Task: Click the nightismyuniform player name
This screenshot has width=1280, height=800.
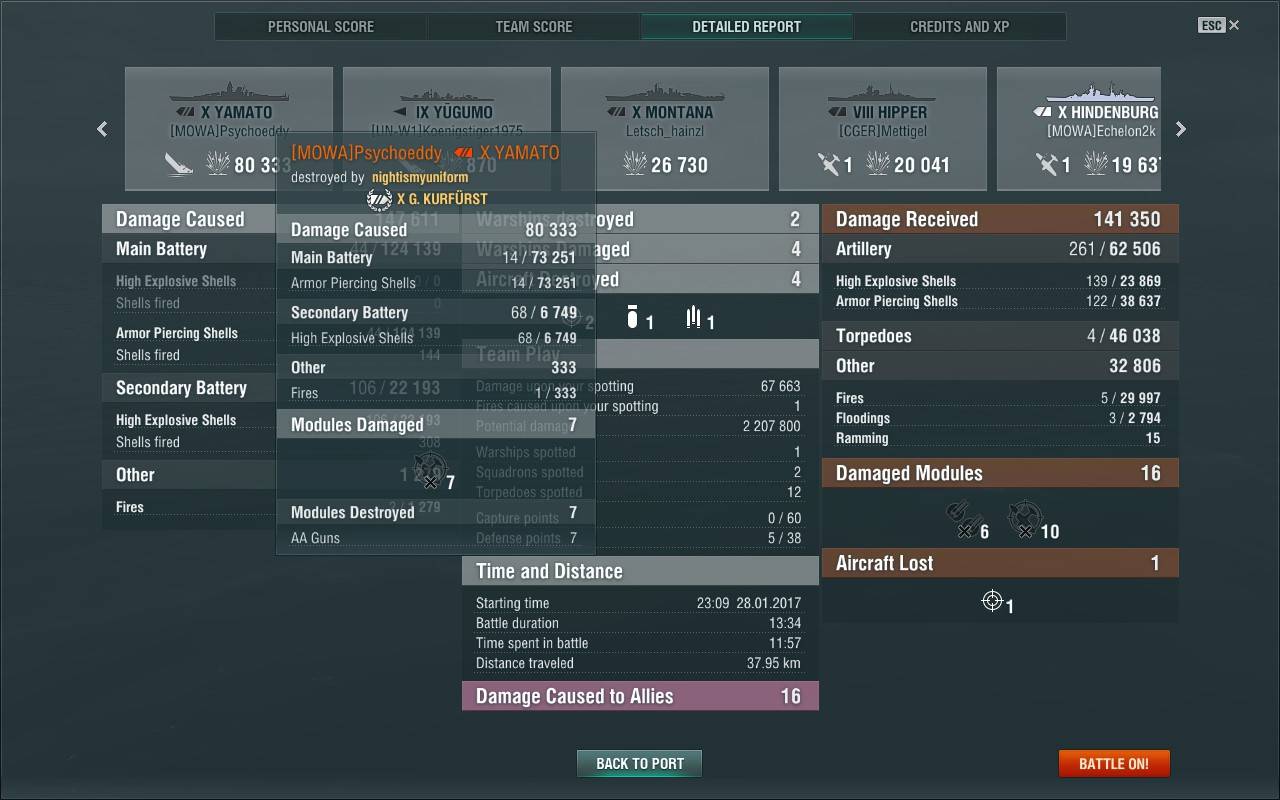Action: 420,177
